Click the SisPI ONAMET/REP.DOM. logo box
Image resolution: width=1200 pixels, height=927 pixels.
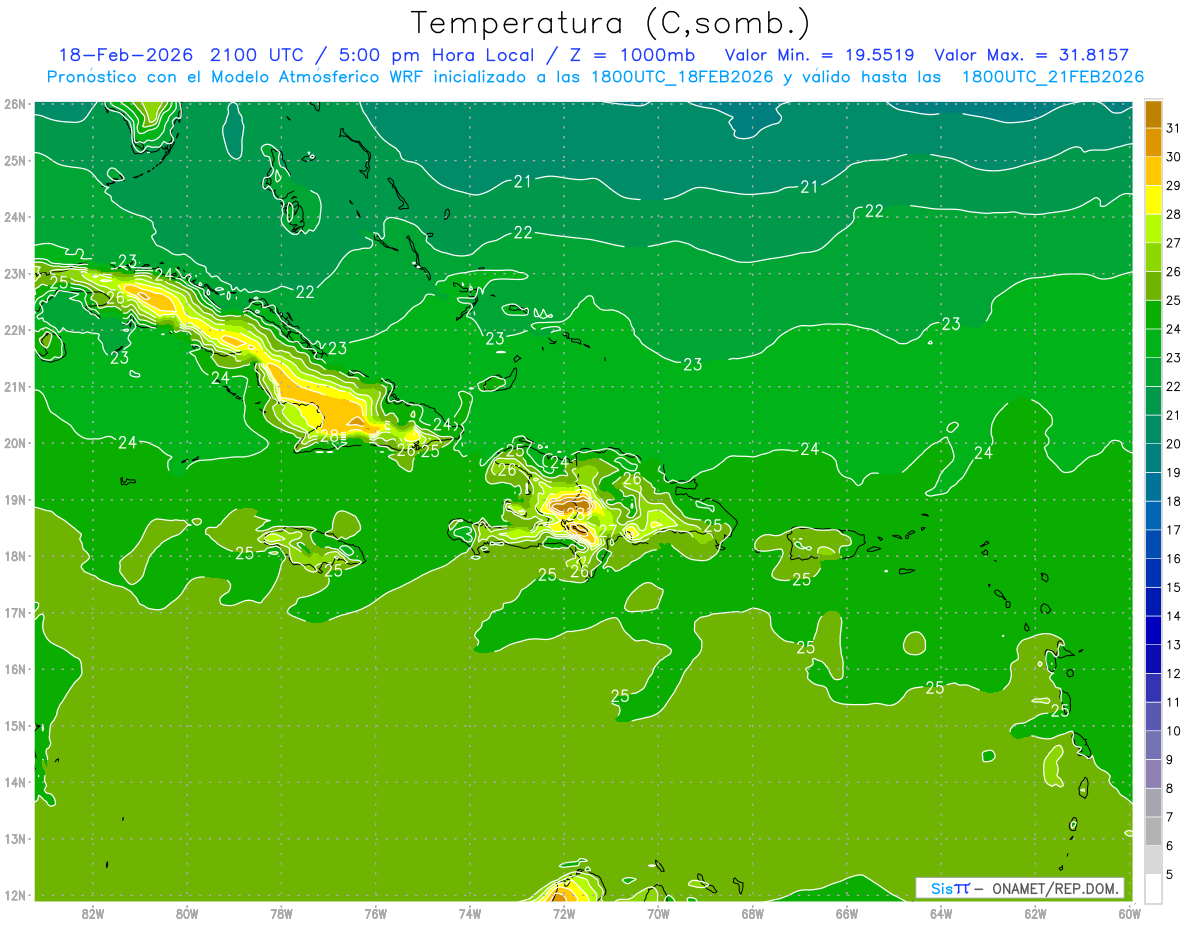1019,888
